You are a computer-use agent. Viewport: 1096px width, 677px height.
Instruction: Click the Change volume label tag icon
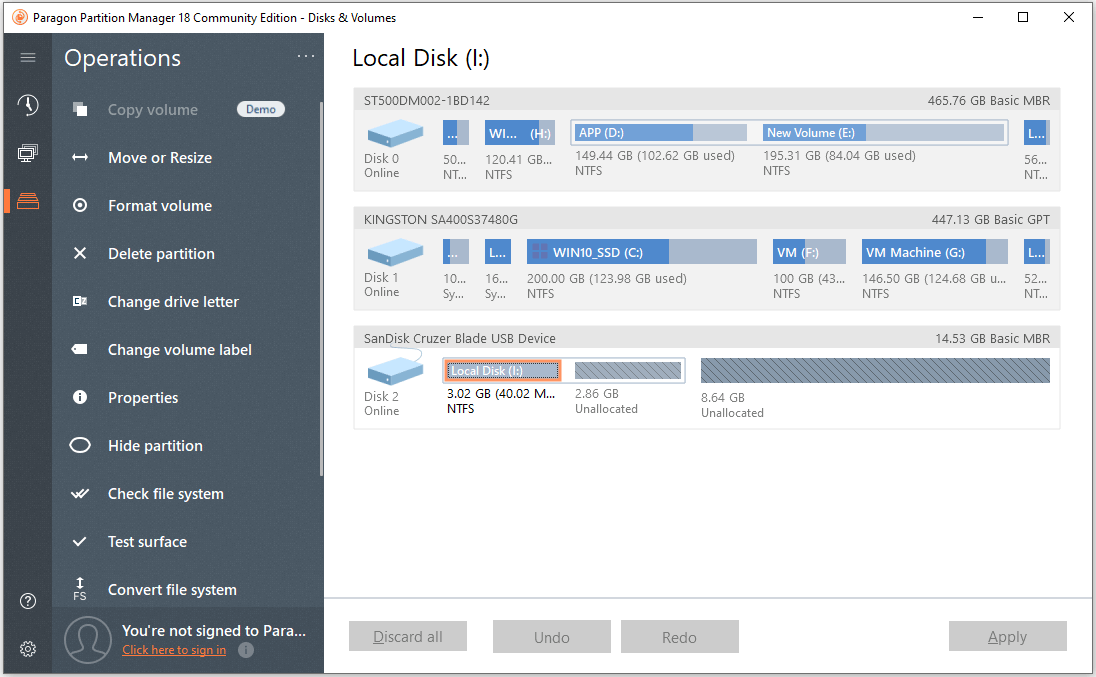pyautogui.click(x=80, y=349)
